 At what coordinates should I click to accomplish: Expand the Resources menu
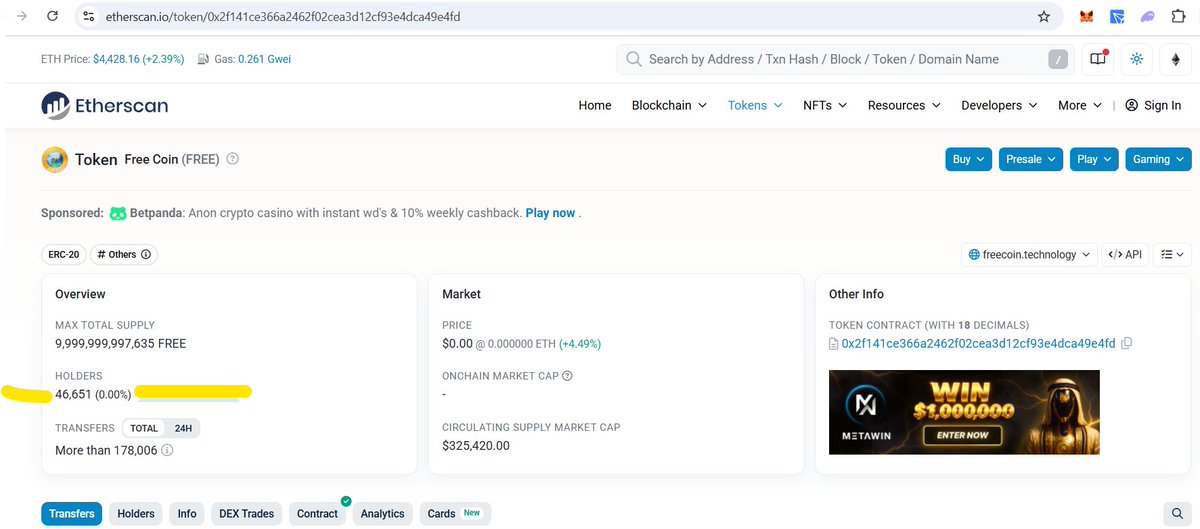904,105
